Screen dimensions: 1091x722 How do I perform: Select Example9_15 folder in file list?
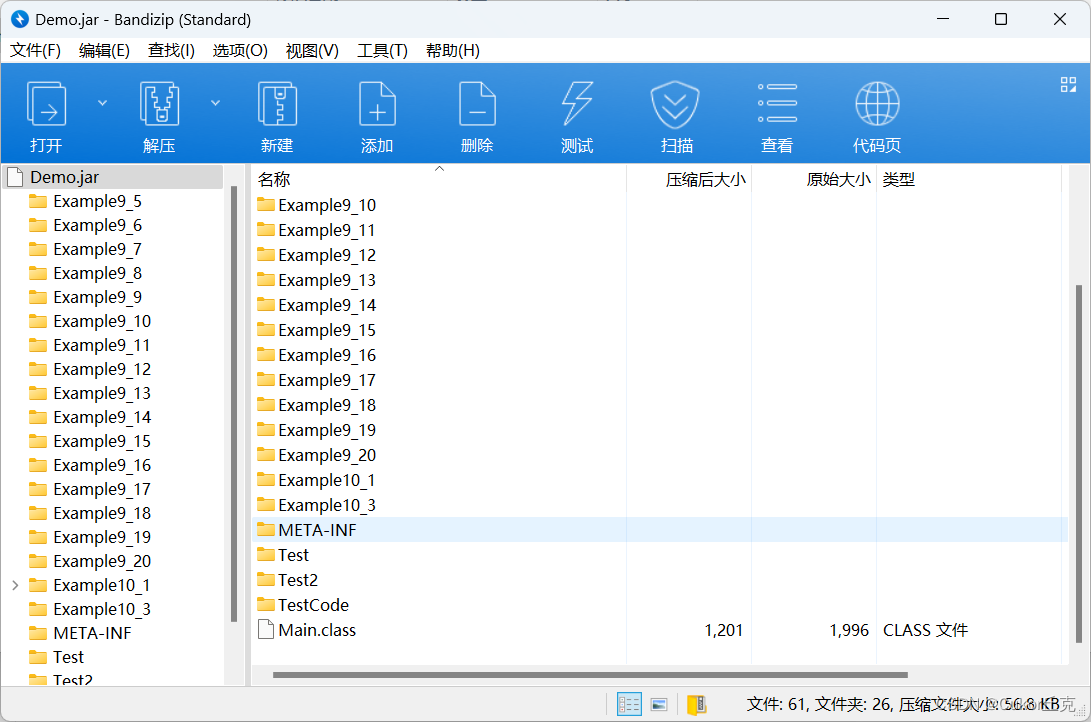click(327, 330)
